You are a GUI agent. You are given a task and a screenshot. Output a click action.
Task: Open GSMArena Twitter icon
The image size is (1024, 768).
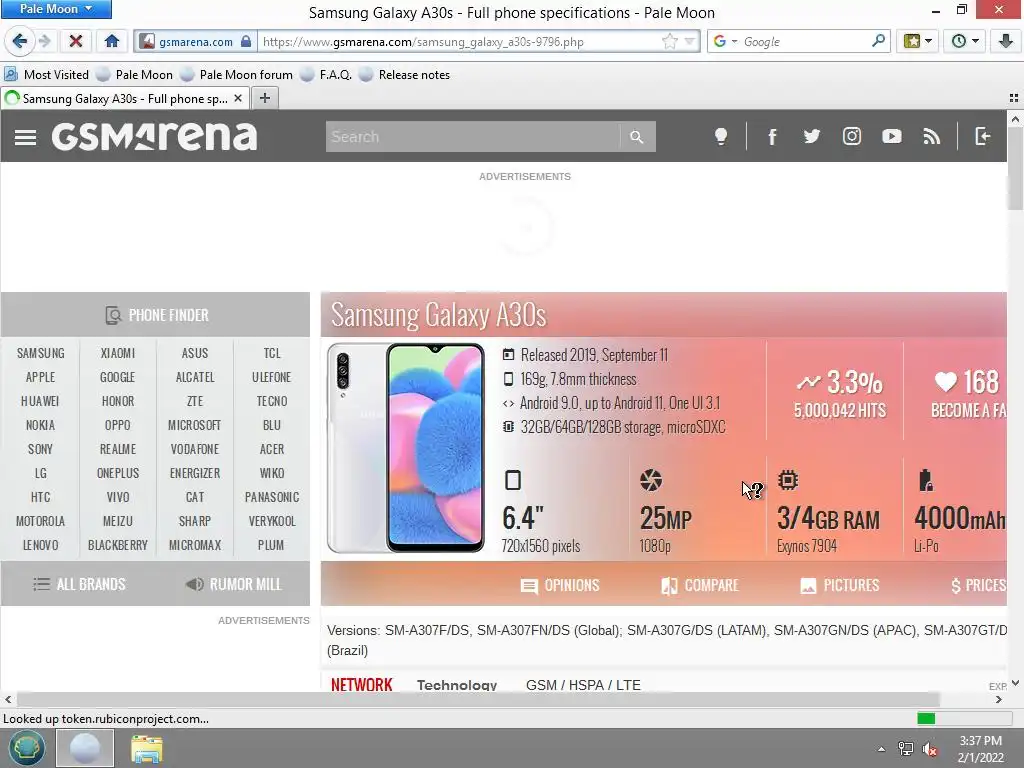(812, 136)
